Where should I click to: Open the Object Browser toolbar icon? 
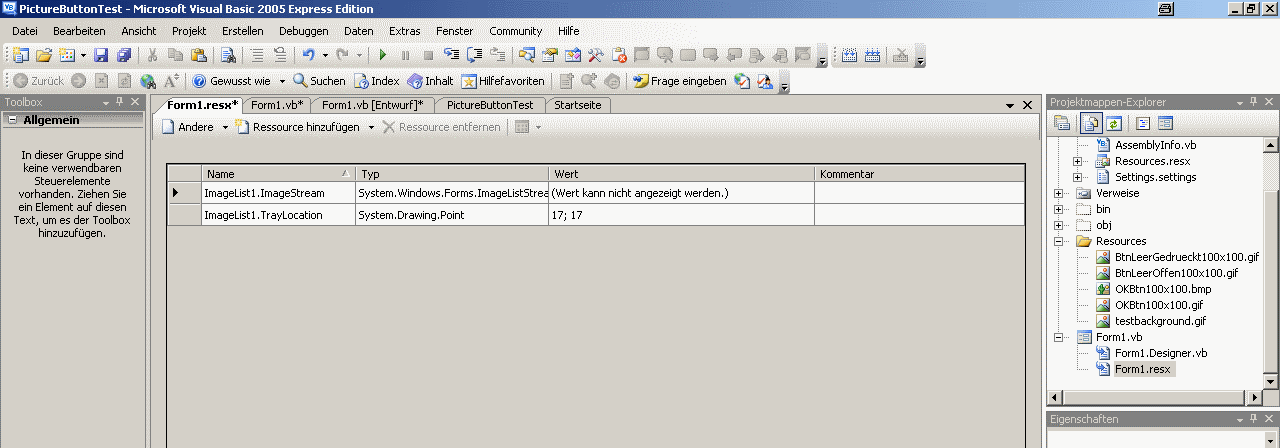point(573,55)
